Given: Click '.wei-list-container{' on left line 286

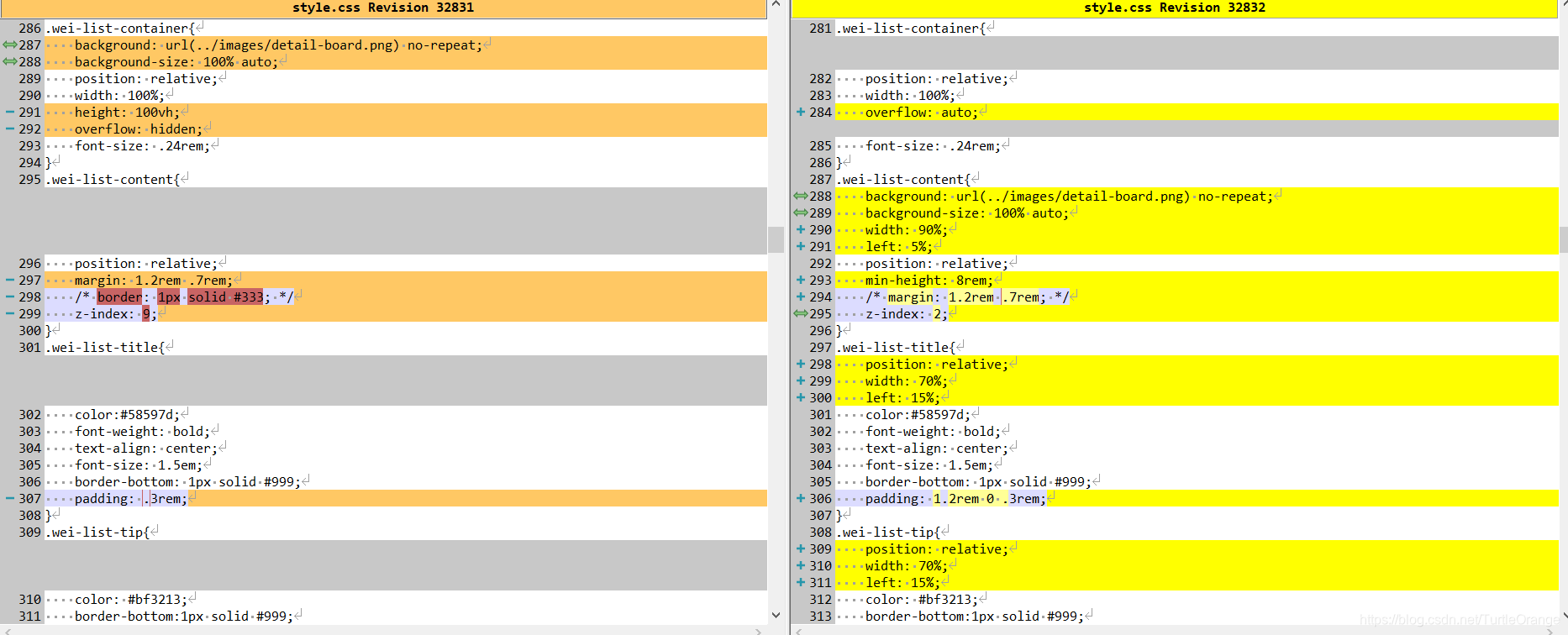Looking at the screenshot, I should (120, 28).
